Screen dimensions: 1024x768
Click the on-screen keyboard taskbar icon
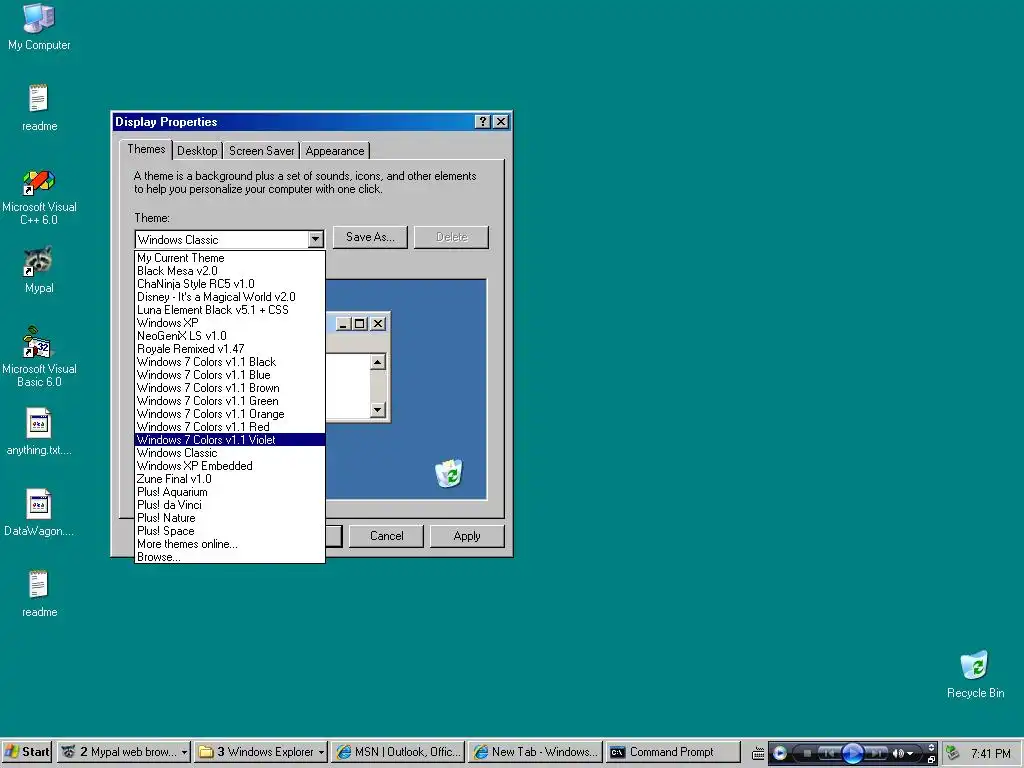point(758,754)
